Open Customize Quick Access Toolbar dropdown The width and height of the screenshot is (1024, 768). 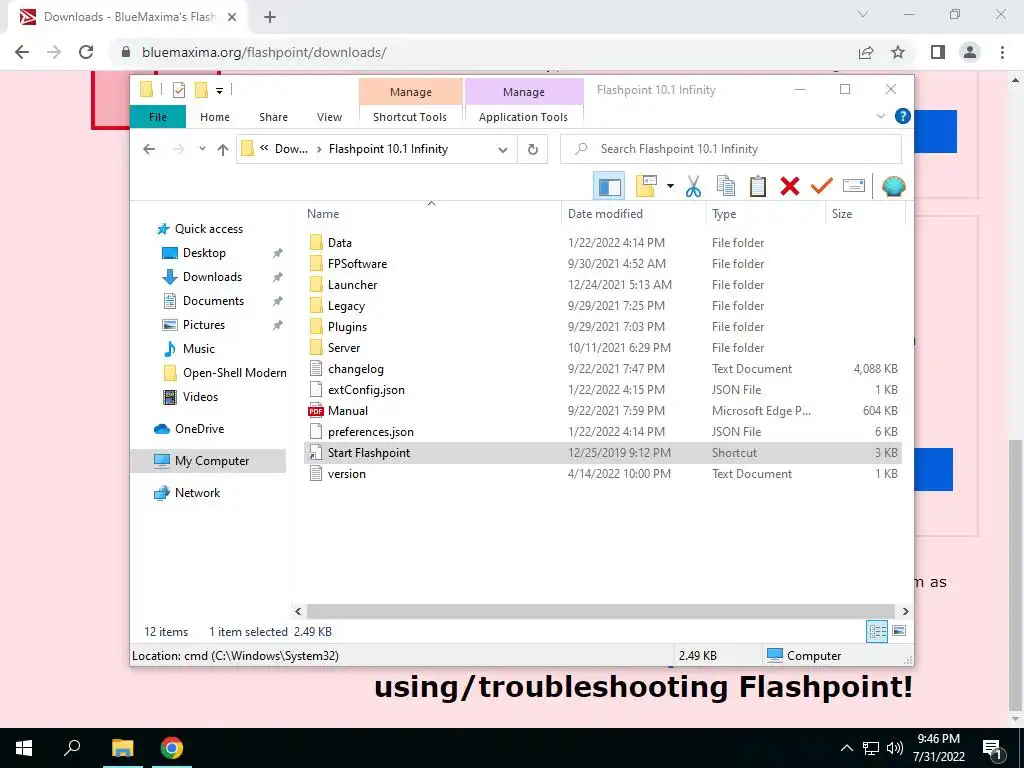coord(219,91)
